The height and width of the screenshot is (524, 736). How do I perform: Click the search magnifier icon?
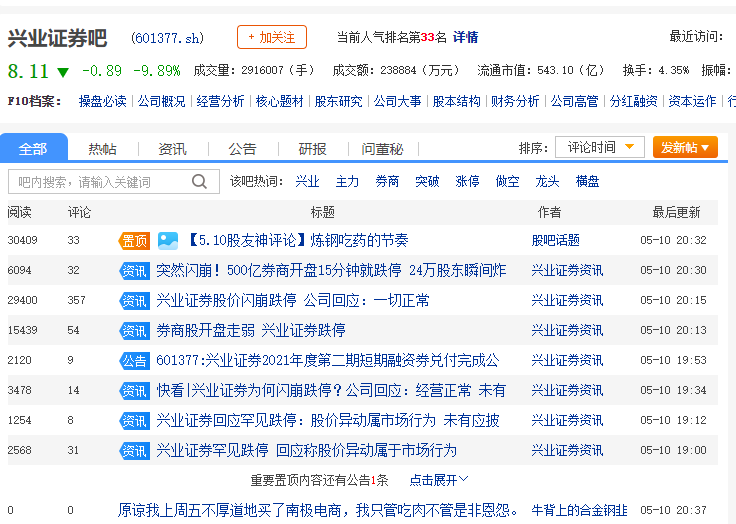coord(199,181)
